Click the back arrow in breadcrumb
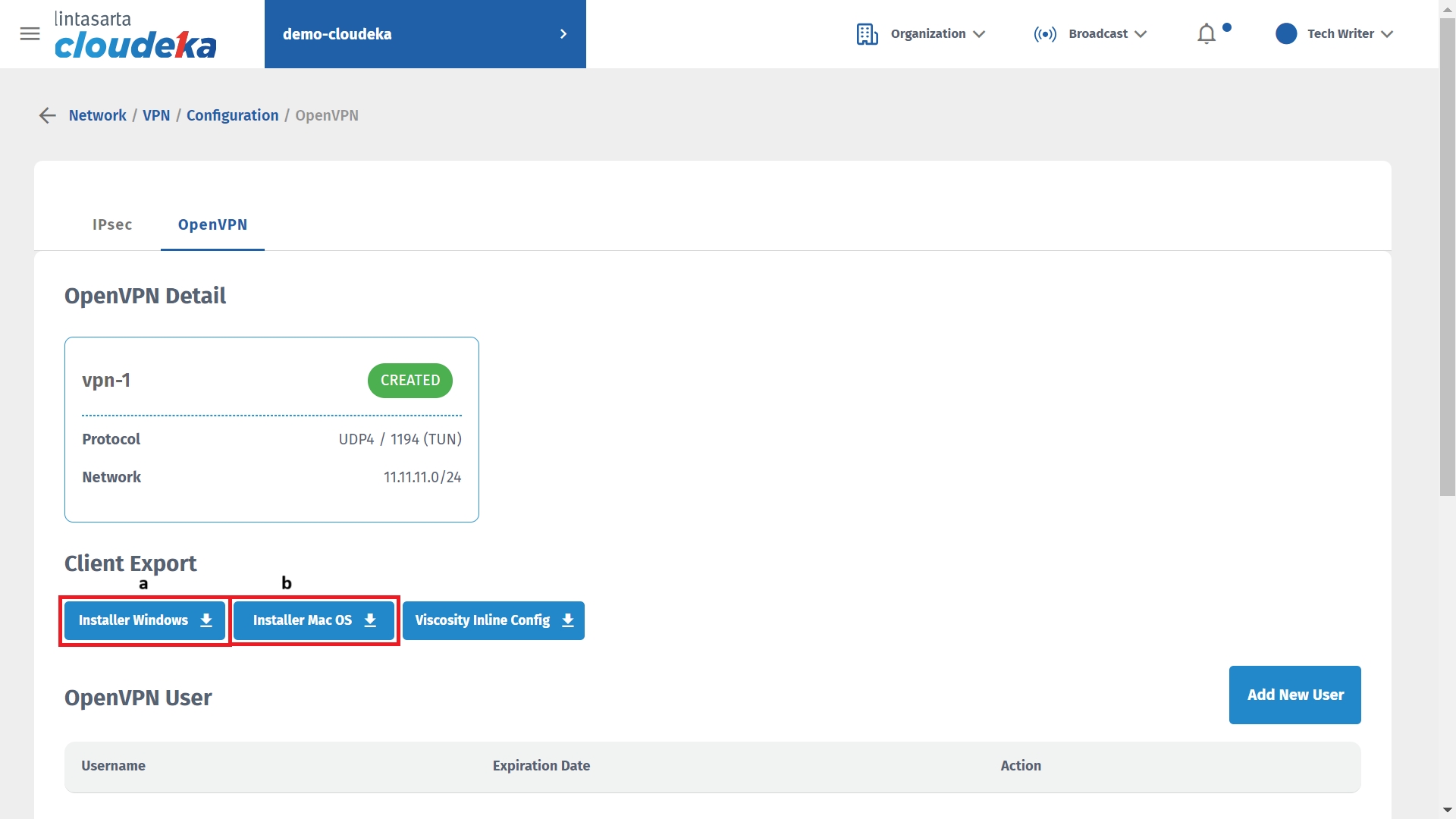The width and height of the screenshot is (1456, 819). tap(47, 115)
